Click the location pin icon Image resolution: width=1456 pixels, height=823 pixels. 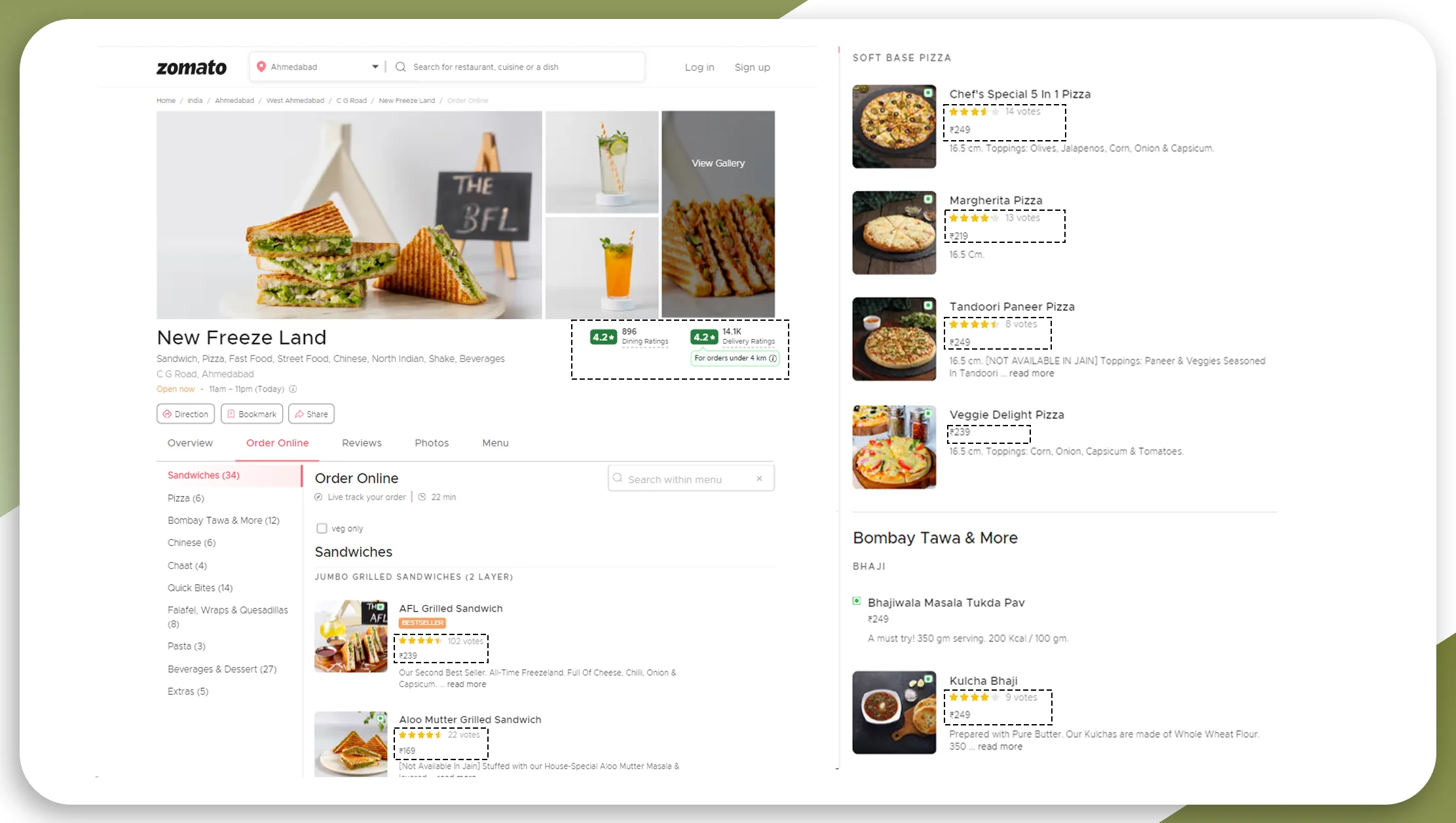pyautogui.click(x=262, y=66)
